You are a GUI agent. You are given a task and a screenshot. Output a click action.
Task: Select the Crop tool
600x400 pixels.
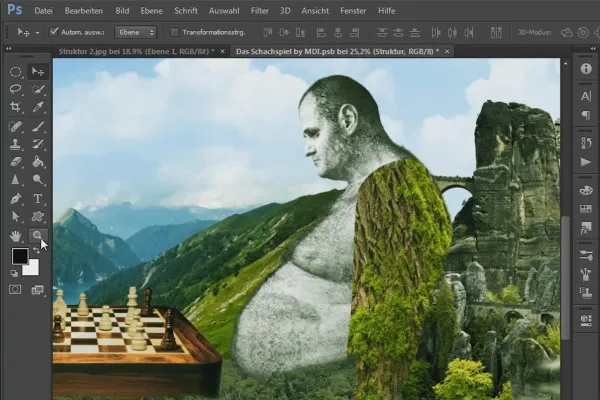pos(15,107)
